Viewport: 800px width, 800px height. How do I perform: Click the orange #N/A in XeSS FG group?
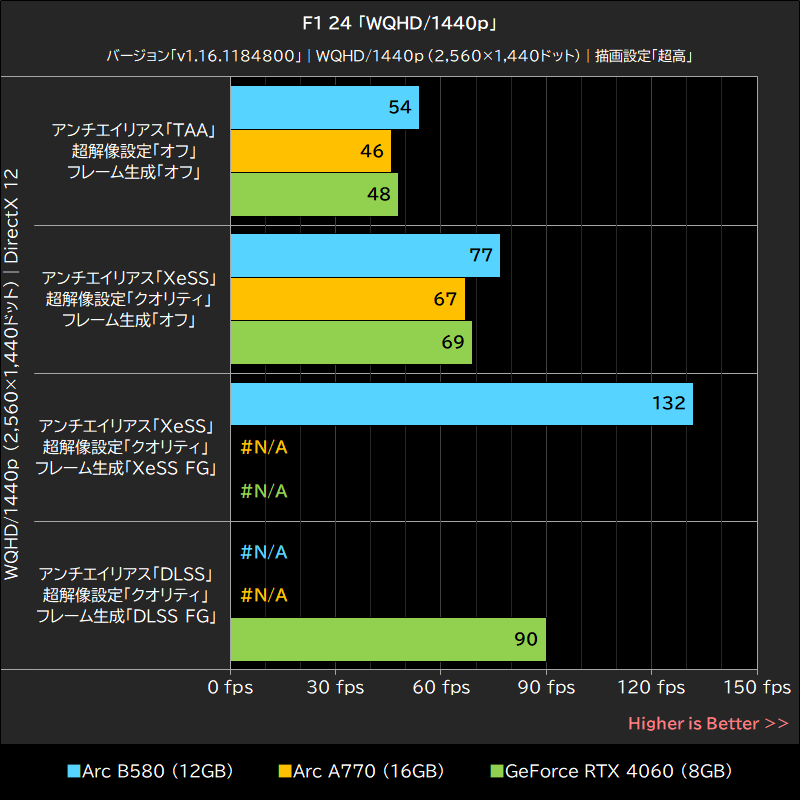coord(264,447)
